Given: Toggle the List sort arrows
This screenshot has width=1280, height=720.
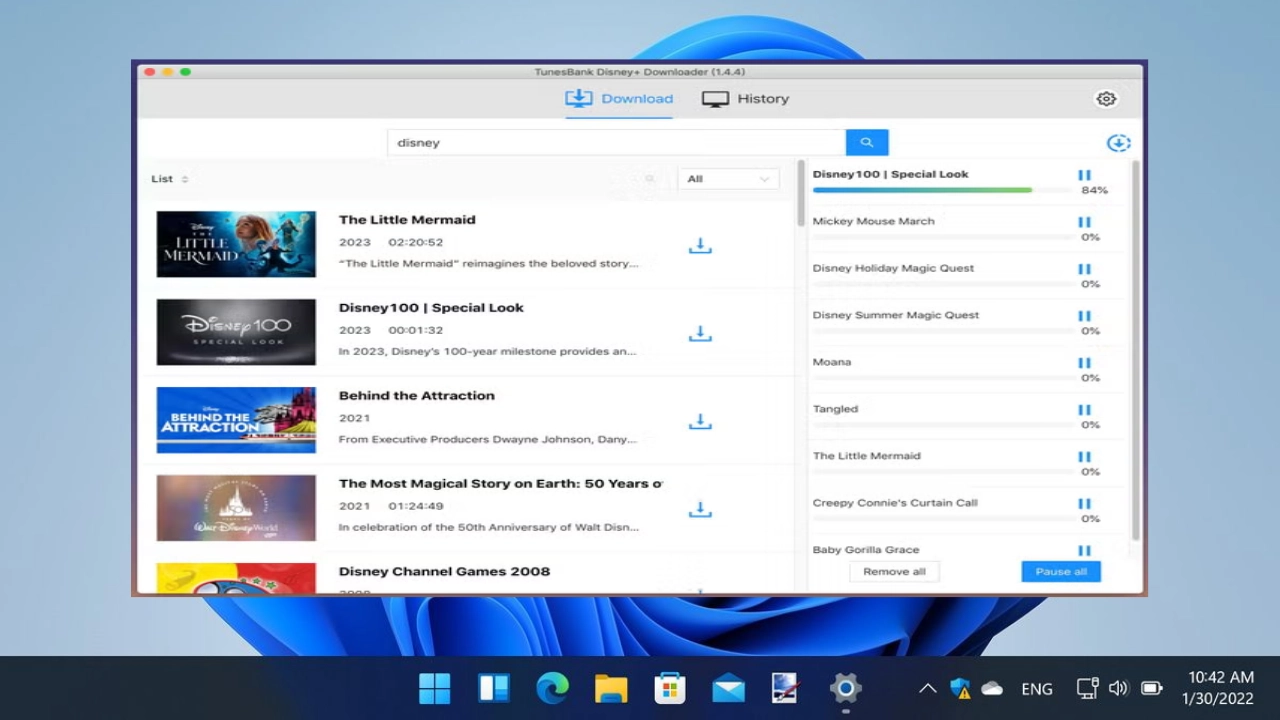Looking at the screenshot, I should (x=185, y=179).
